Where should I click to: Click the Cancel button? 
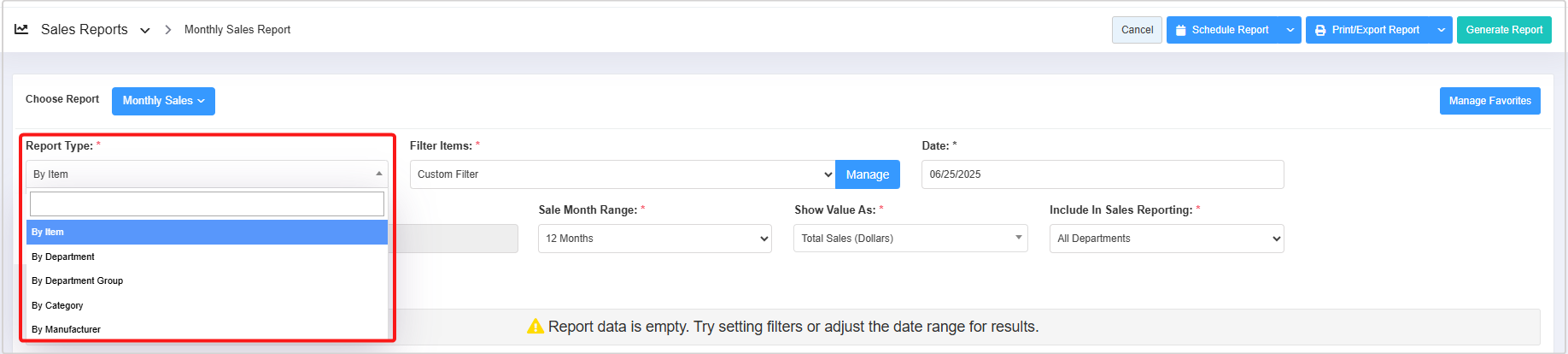[x=1137, y=30]
